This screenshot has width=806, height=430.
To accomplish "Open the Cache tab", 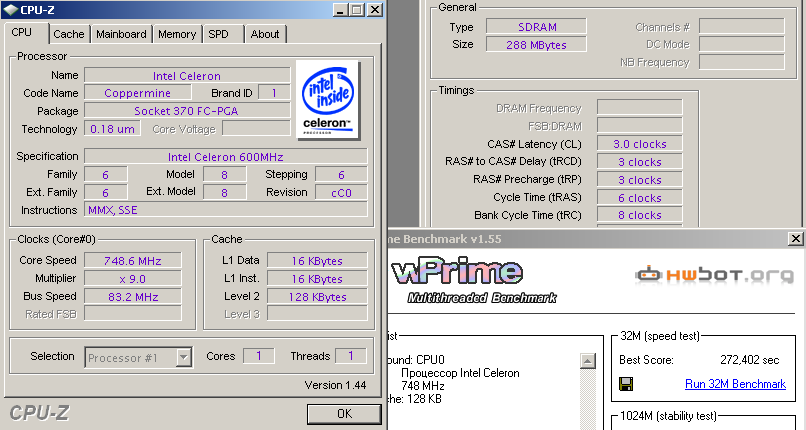I will tap(69, 34).
